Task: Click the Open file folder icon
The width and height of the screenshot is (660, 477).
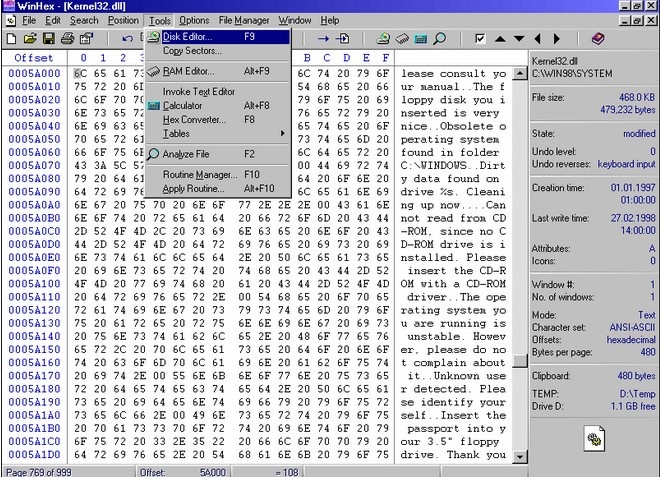Action: (29, 39)
